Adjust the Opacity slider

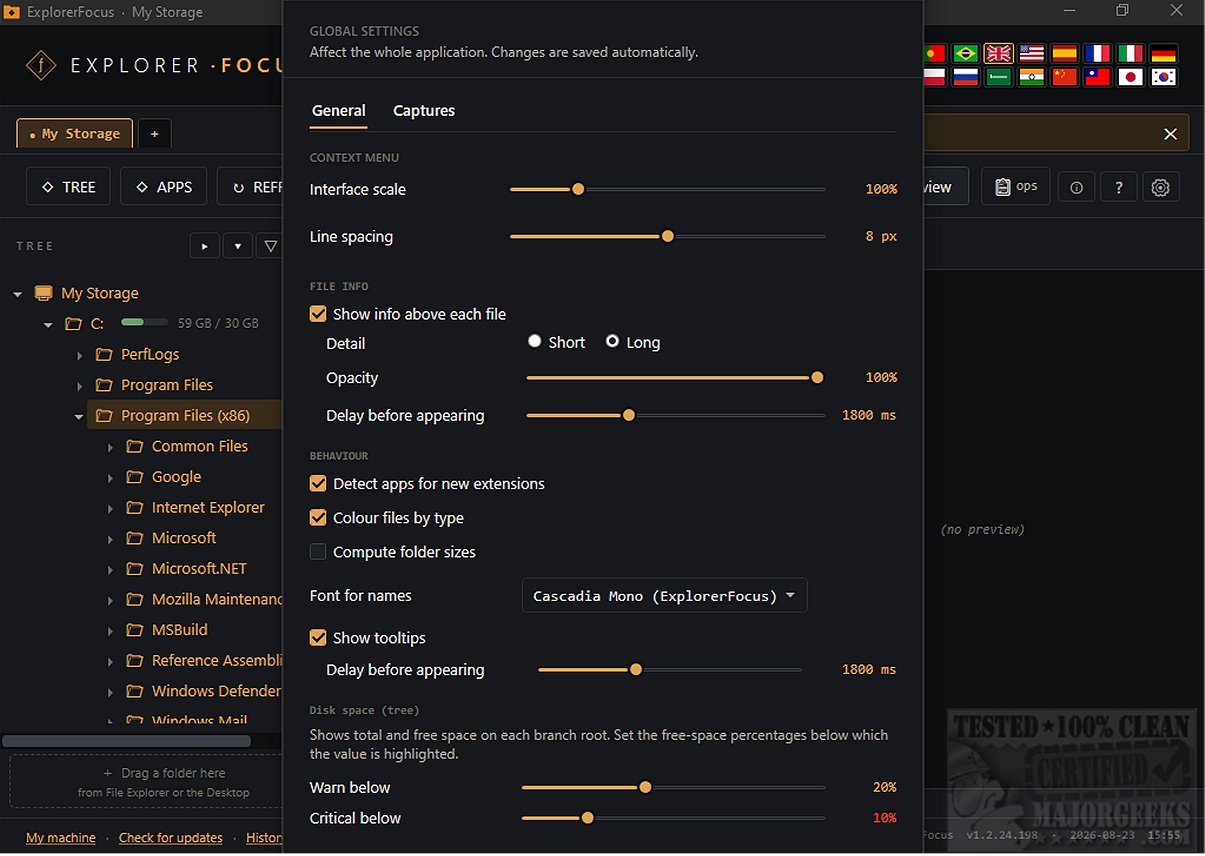(675, 378)
